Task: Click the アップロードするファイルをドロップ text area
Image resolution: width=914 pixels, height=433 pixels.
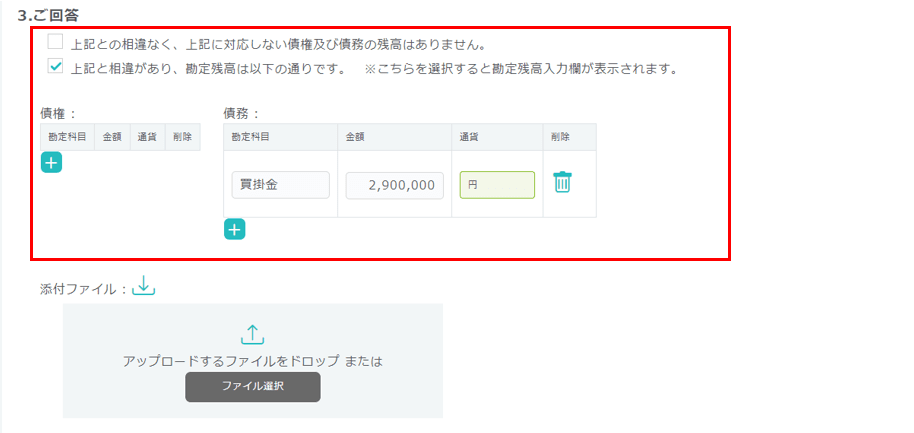Action: [252, 361]
